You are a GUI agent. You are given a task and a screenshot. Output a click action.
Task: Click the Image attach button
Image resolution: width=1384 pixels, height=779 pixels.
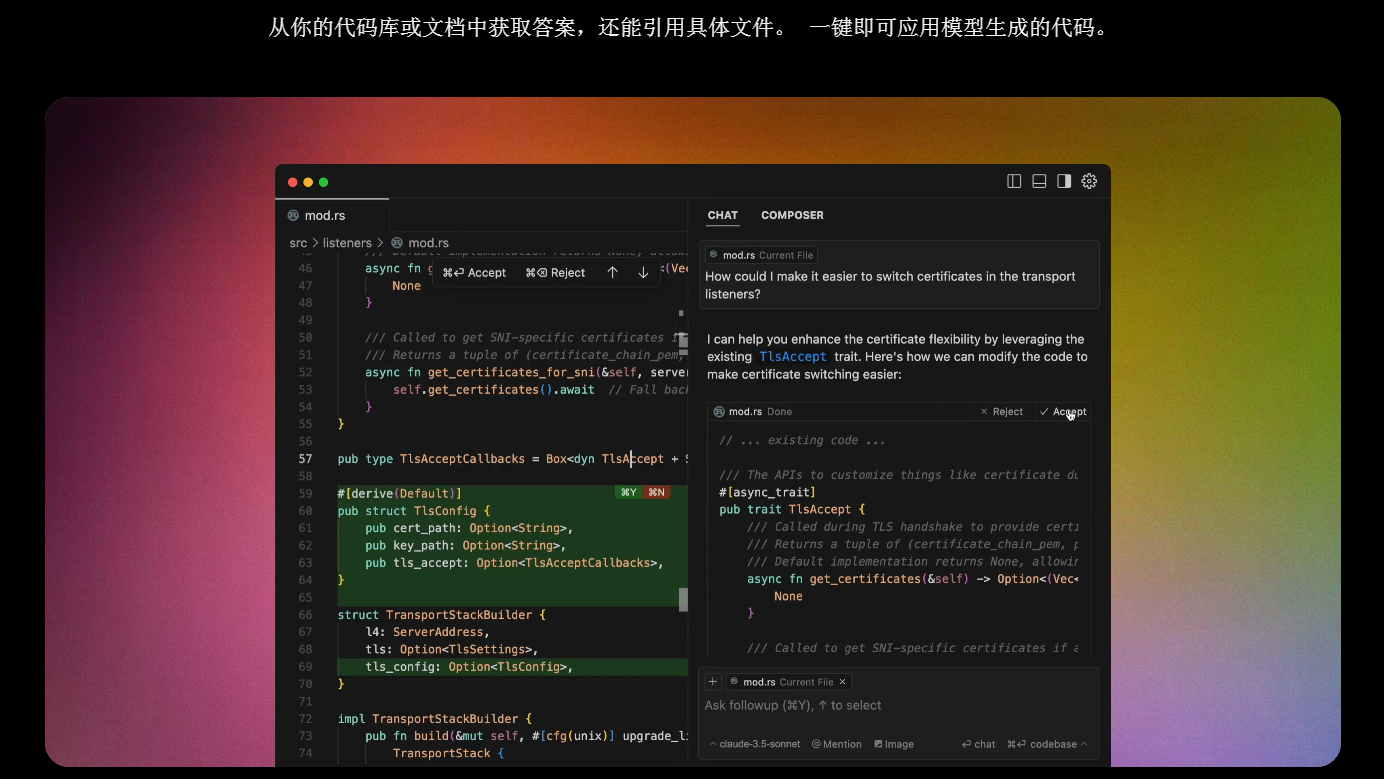894,744
